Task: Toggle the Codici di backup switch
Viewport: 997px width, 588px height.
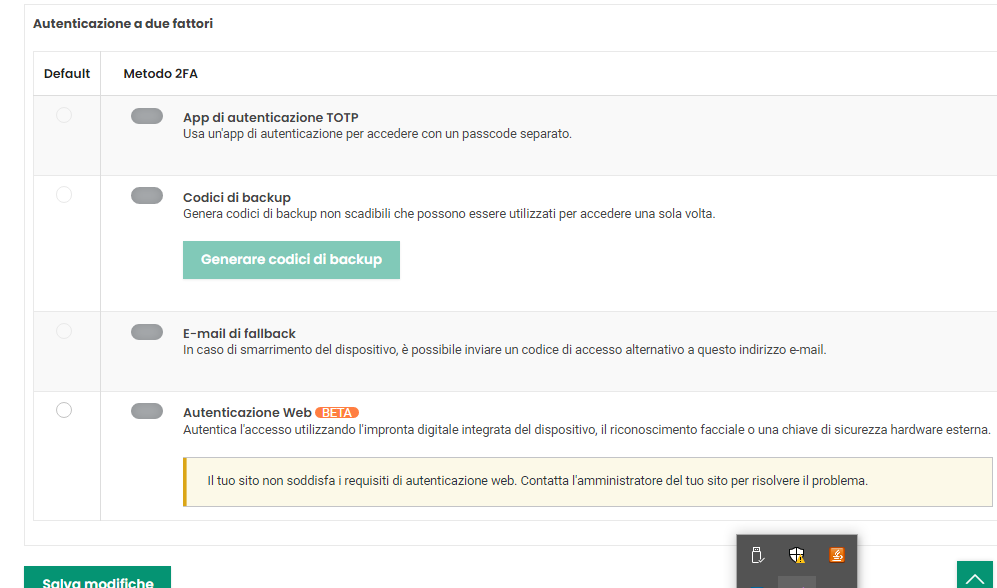Action: click(x=147, y=195)
